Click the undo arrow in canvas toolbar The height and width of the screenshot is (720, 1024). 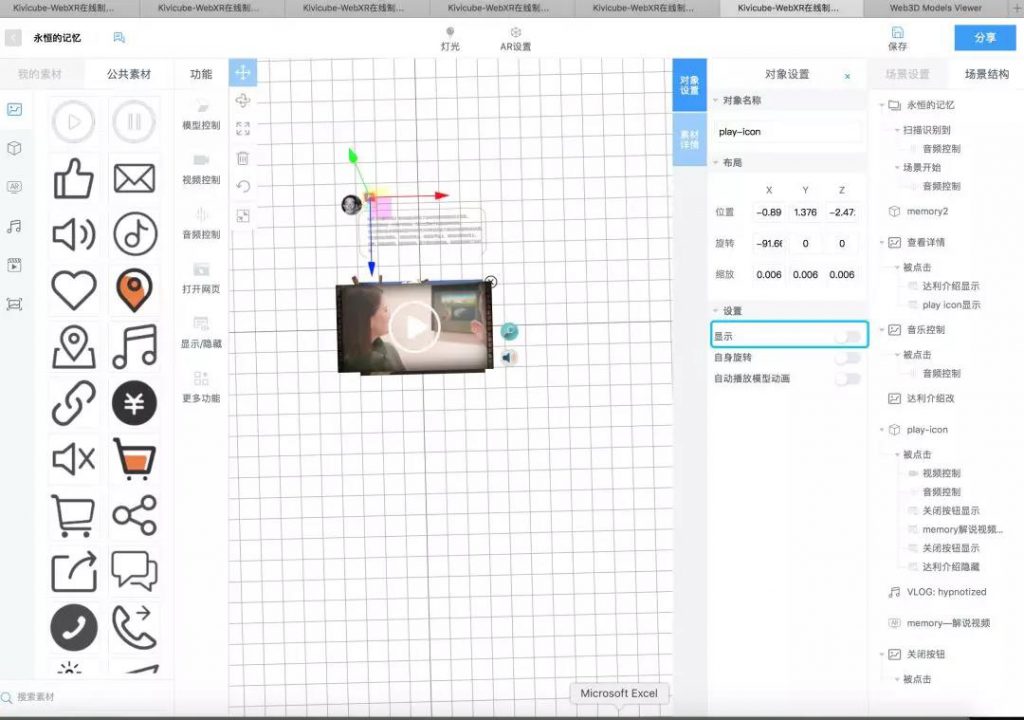[x=242, y=186]
